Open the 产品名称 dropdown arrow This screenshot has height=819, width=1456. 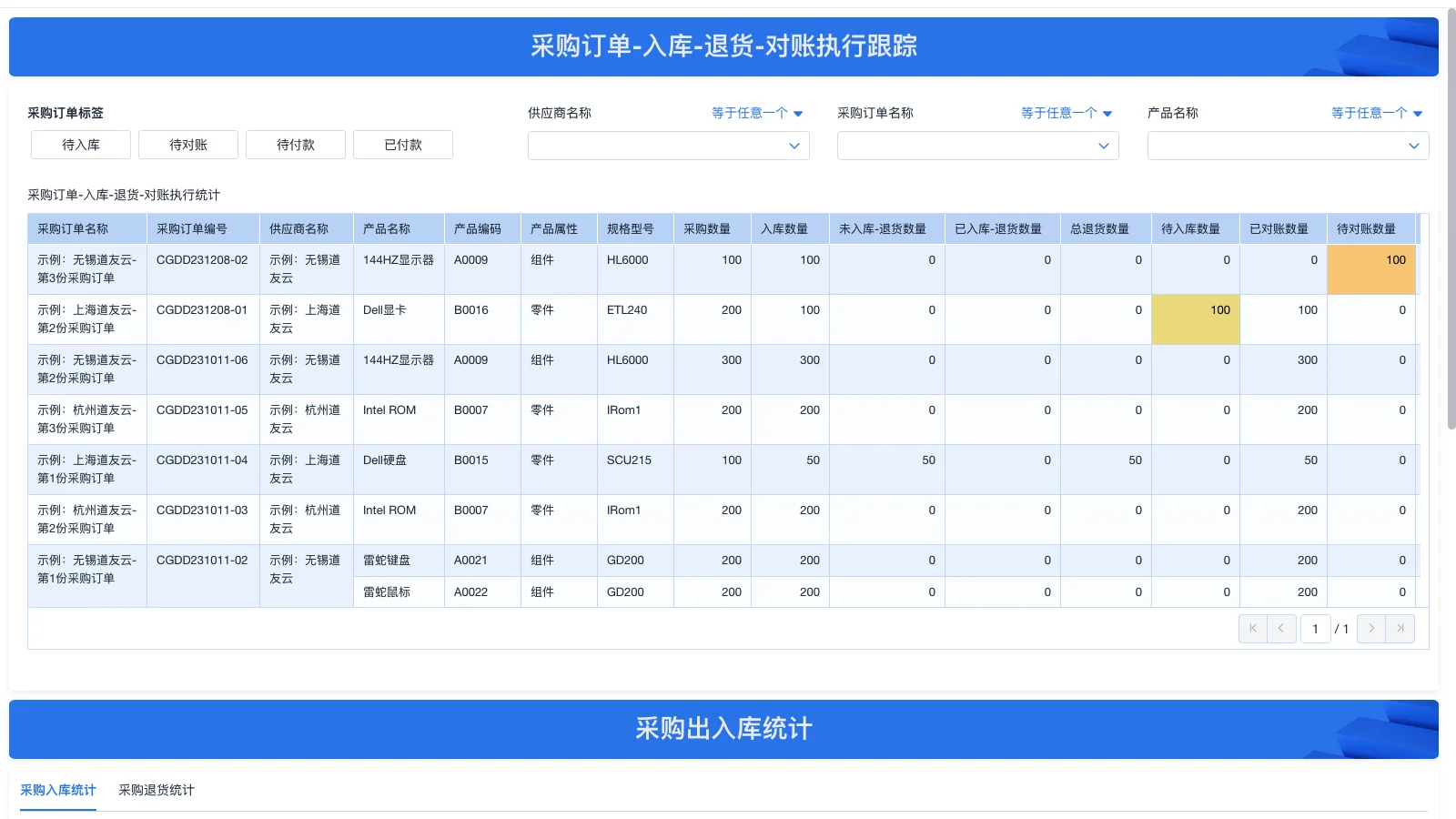point(1414,146)
